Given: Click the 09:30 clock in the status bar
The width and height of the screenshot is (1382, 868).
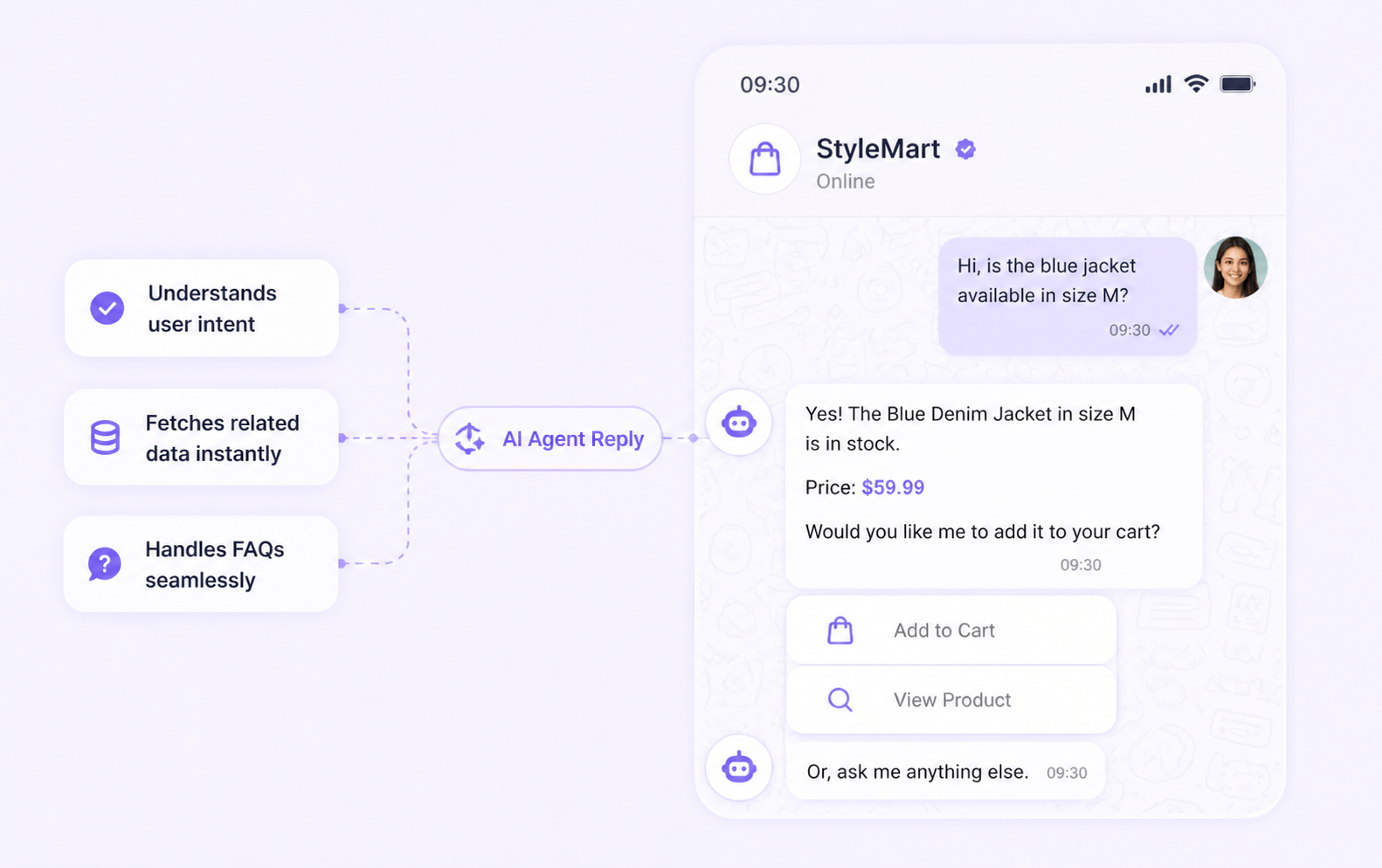Looking at the screenshot, I should pyautogui.click(x=770, y=85).
